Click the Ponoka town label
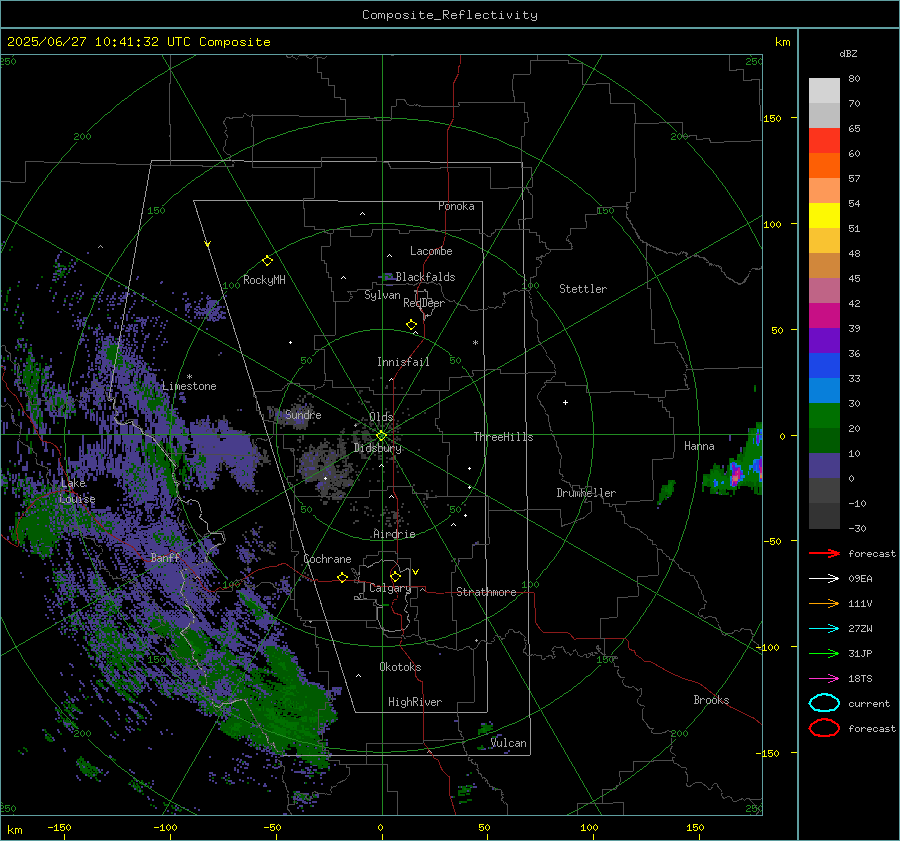 pos(456,206)
